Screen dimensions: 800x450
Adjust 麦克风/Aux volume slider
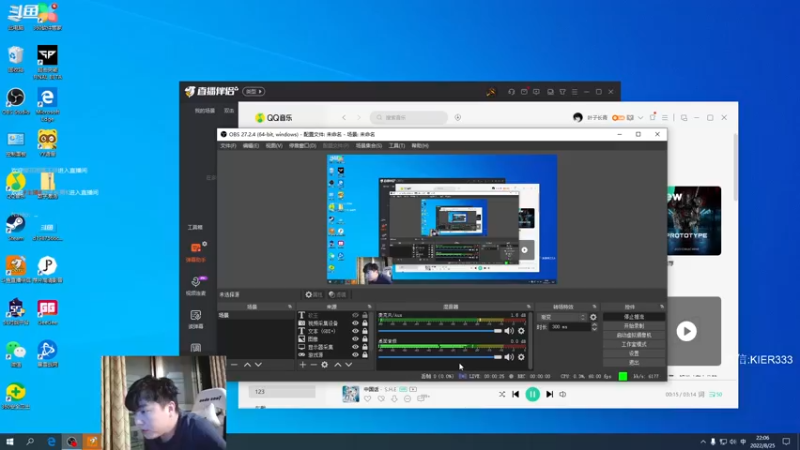pos(440,331)
